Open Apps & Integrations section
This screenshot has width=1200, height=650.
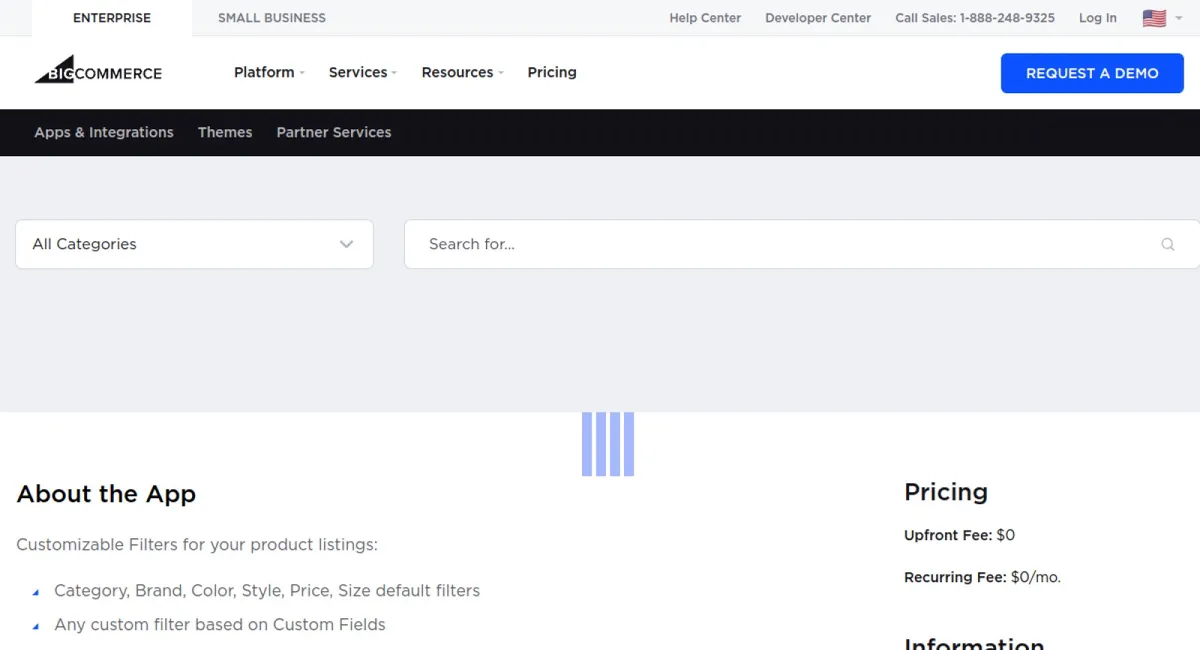click(104, 132)
